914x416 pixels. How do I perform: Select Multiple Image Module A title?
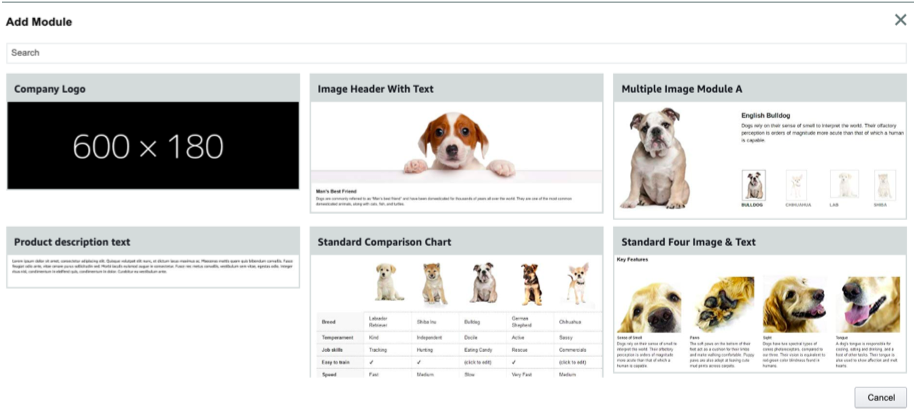681,89
